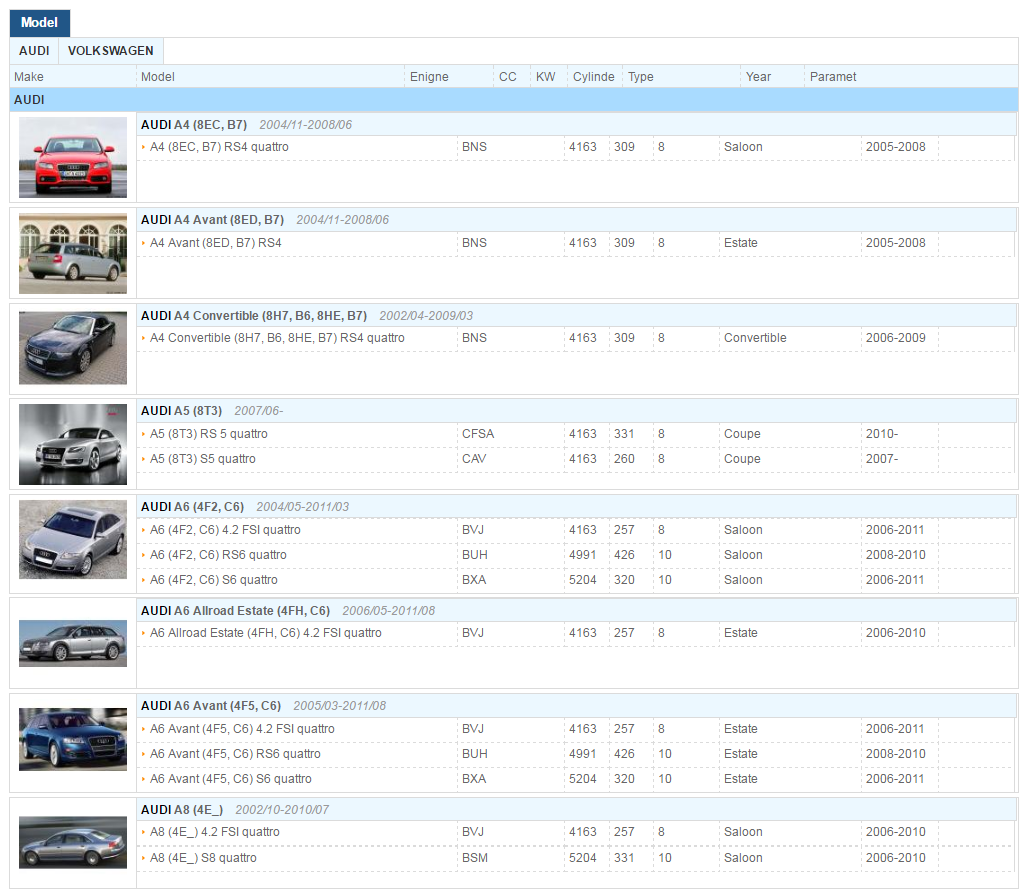Open the blue A6 Avant image
Screen dimensions: 1030x892
click(x=73, y=739)
